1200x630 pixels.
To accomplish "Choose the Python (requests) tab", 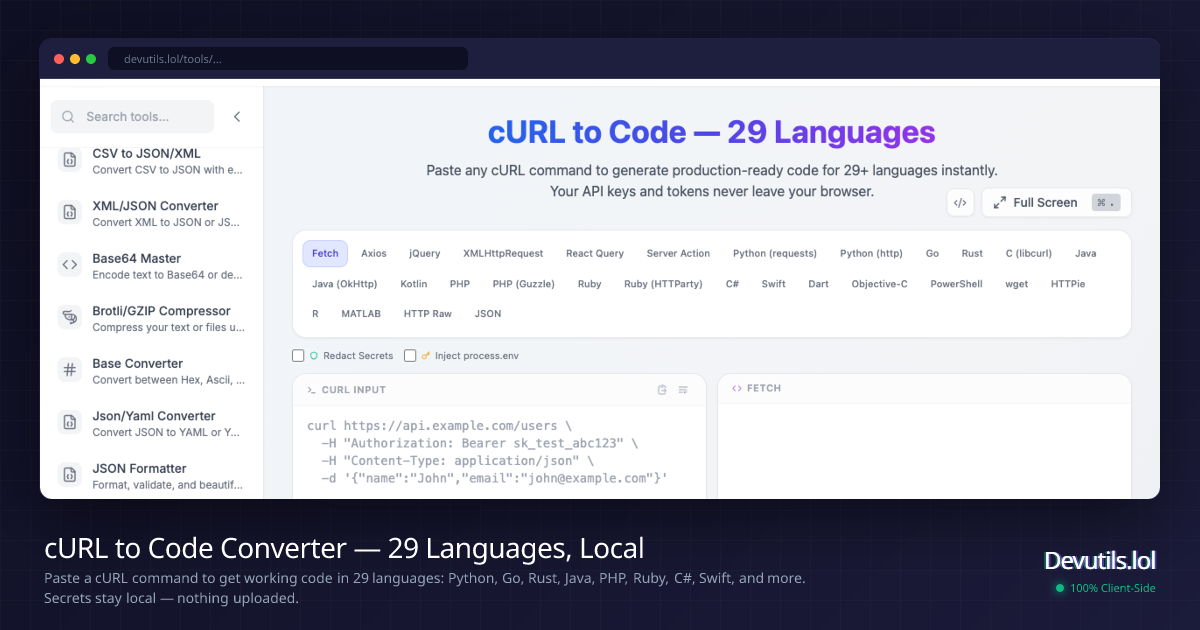I will [775, 254].
